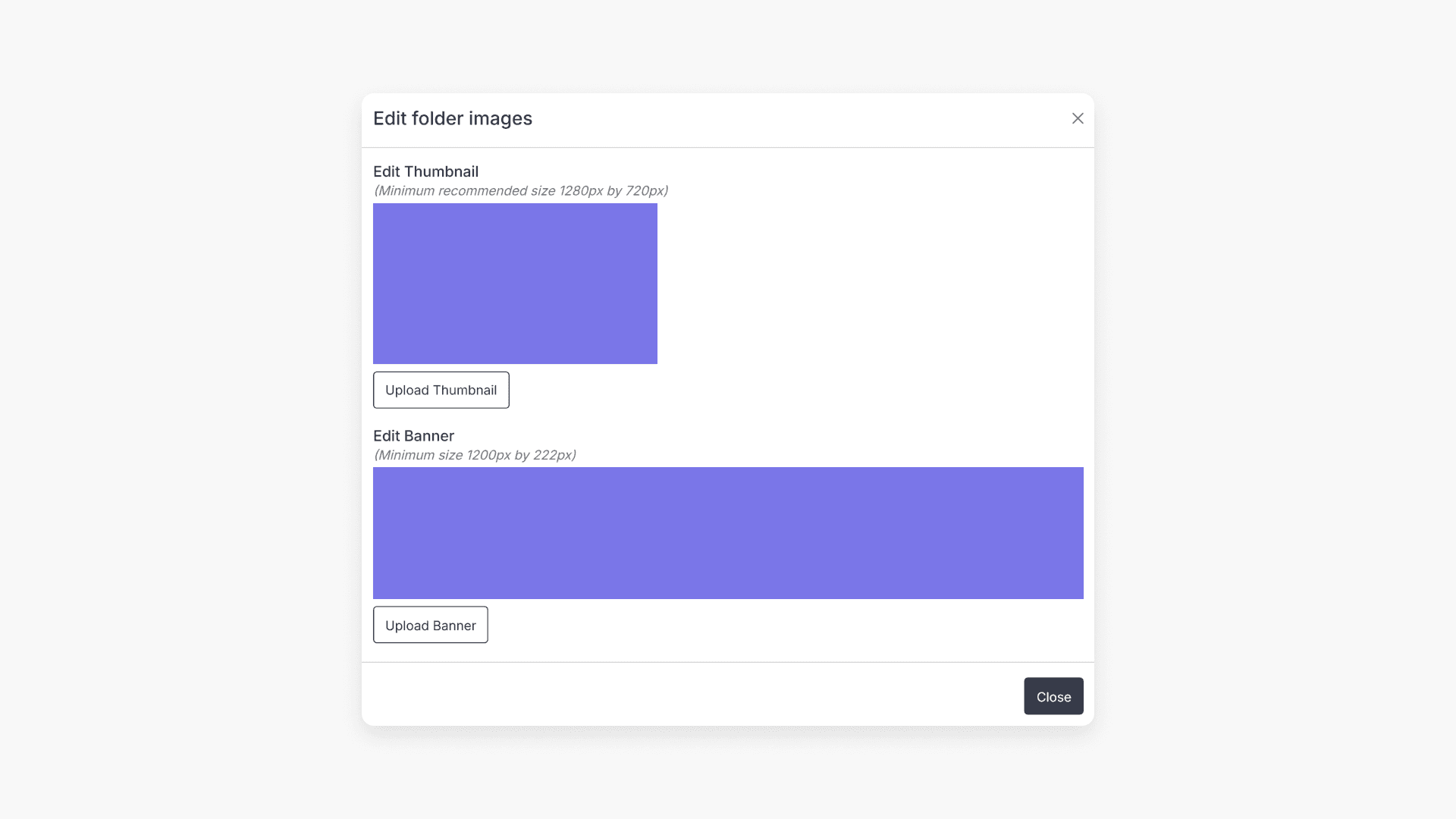Click the thumbnail minimum size recommendation text
The image size is (1456, 819).
(x=520, y=190)
